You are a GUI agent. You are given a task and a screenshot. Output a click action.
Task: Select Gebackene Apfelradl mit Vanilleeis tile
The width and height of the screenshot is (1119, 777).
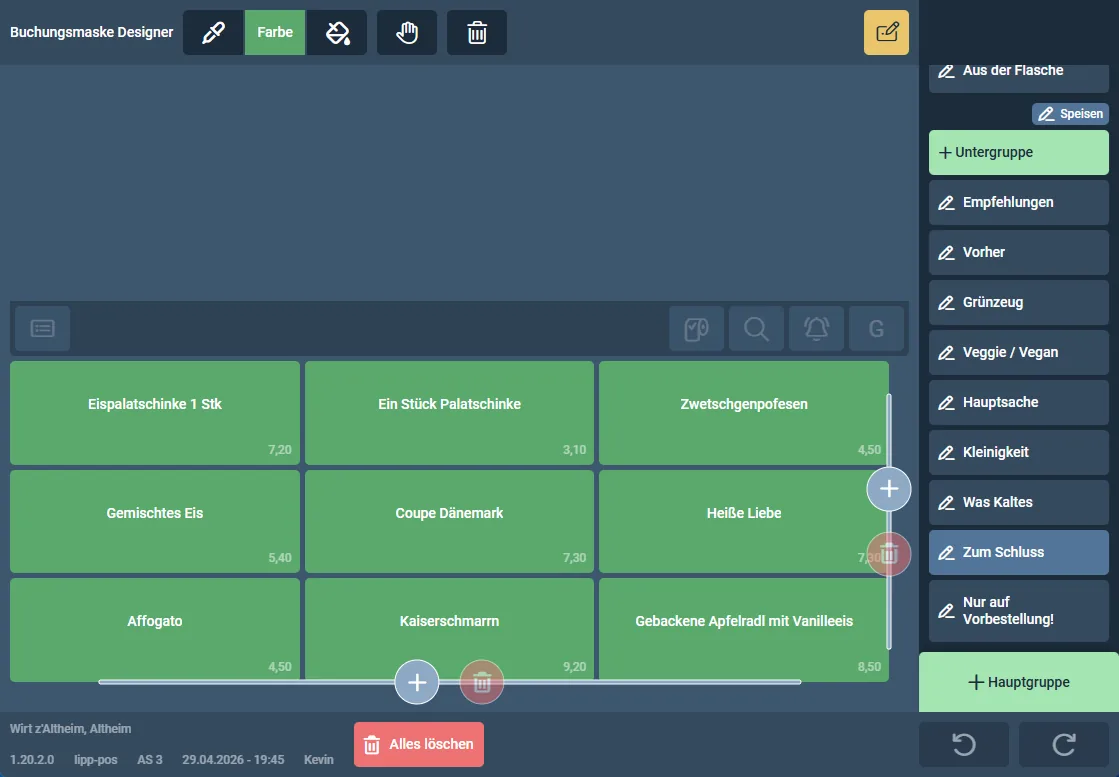pyautogui.click(x=744, y=630)
